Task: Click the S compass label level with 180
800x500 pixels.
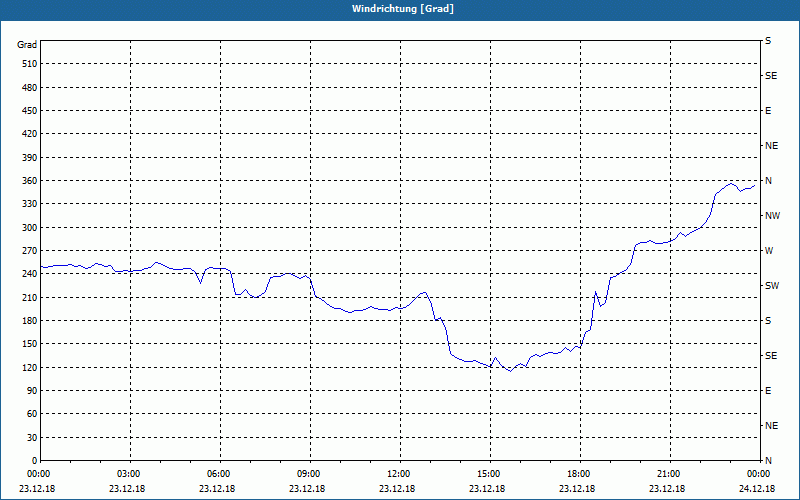Action: coord(768,320)
